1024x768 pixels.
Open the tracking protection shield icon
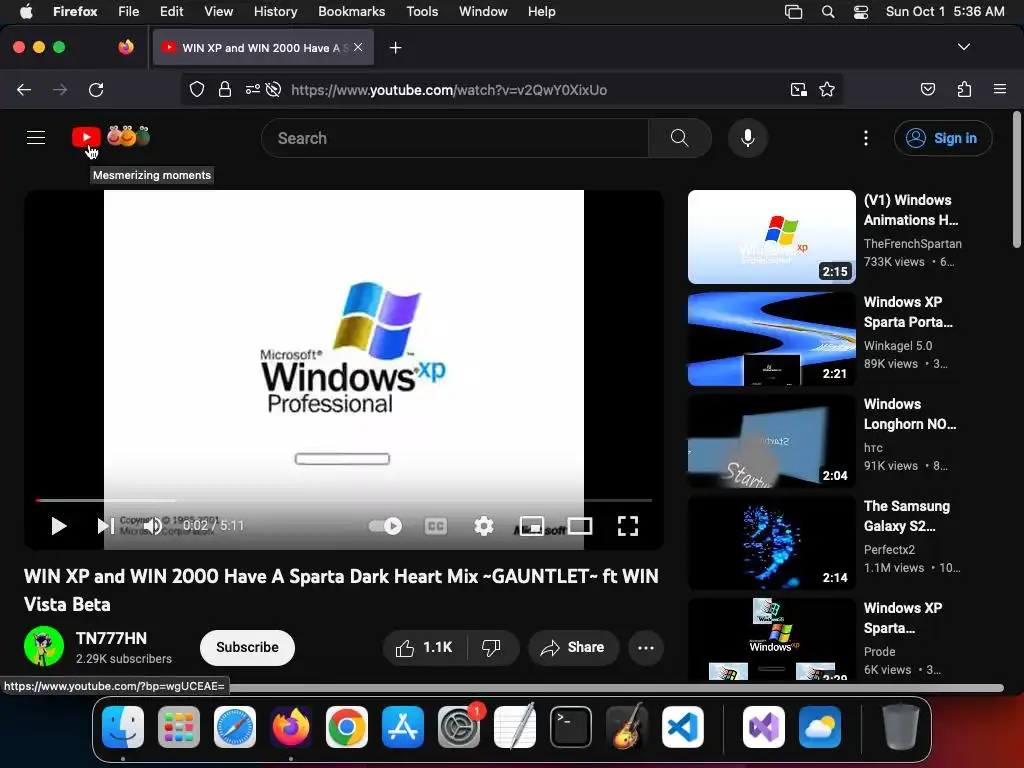[x=197, y=89]
